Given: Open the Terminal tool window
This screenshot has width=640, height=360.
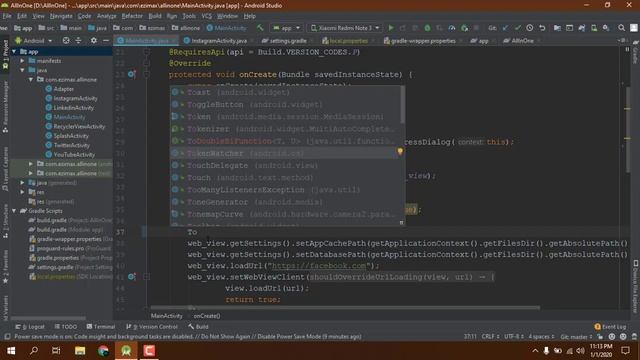Looking at the screenshot, I should 101,327.
